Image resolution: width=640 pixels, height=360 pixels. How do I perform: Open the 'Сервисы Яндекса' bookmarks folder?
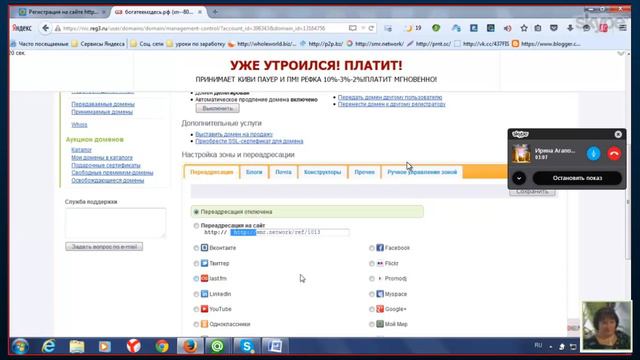click(x=98, y=44)
